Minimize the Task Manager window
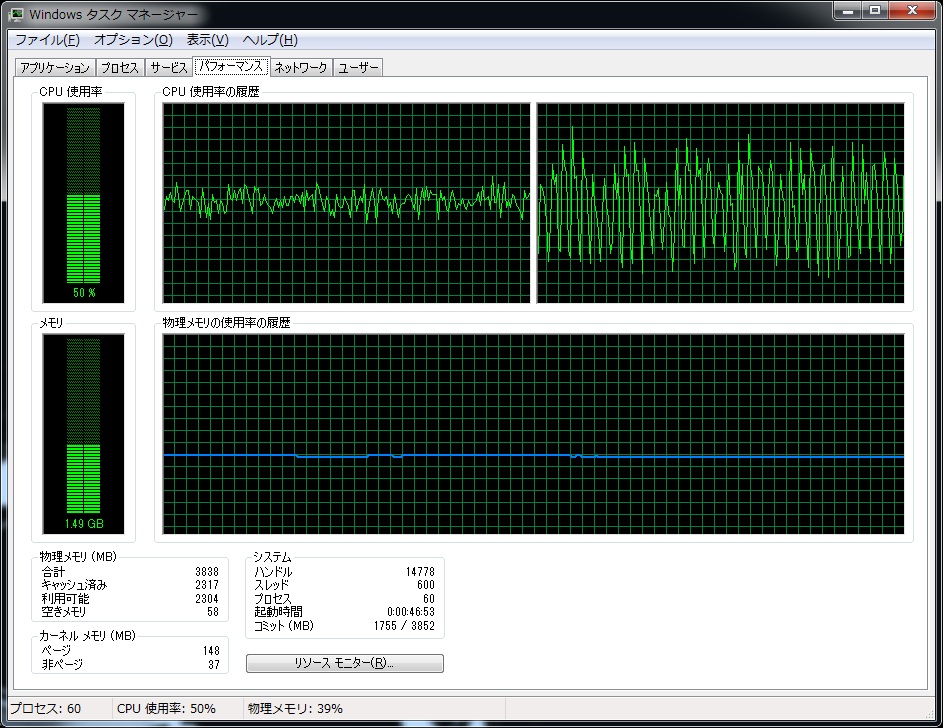Image resolution: width=943 pixels, height=728 pixels. pyautogui.click(x=848, y=10)
